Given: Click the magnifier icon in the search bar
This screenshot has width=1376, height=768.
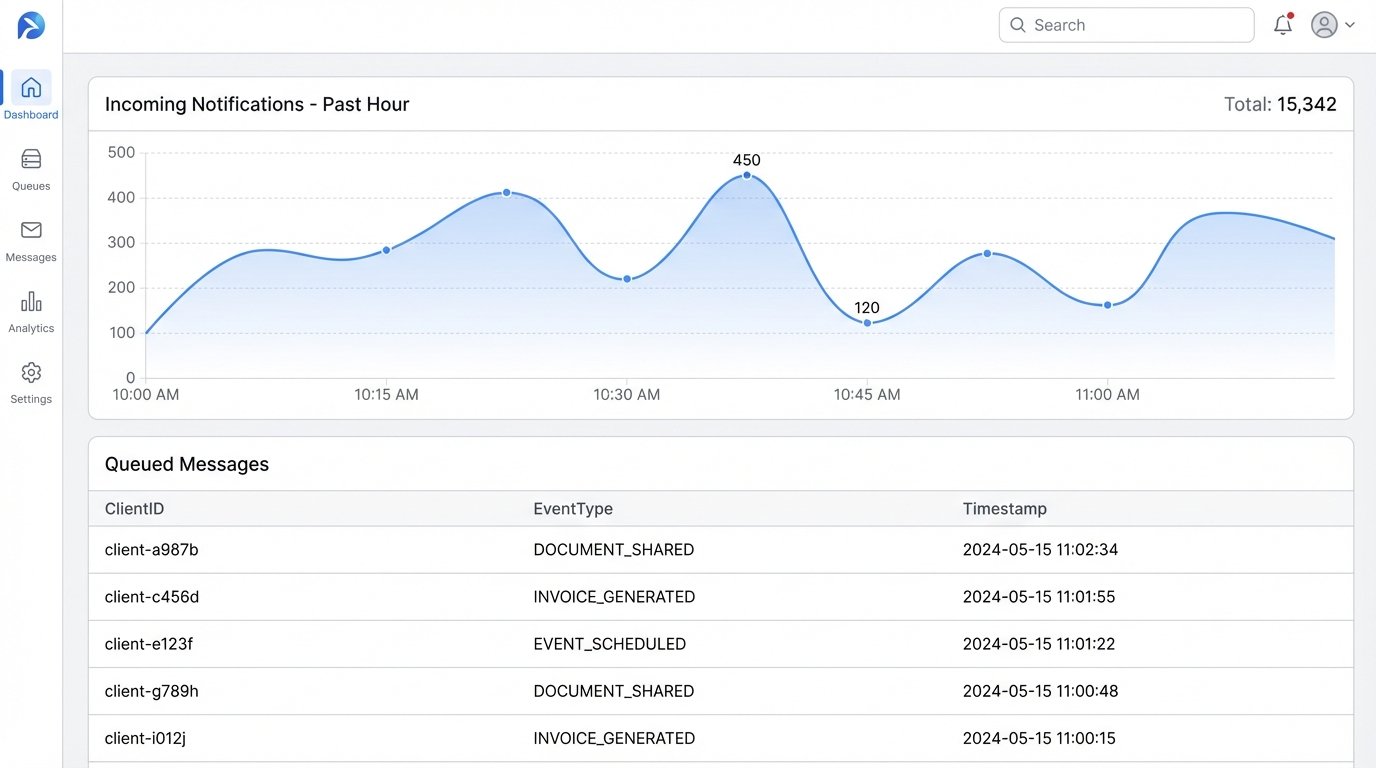Looking at the screenshot, I should (1017, 24).
